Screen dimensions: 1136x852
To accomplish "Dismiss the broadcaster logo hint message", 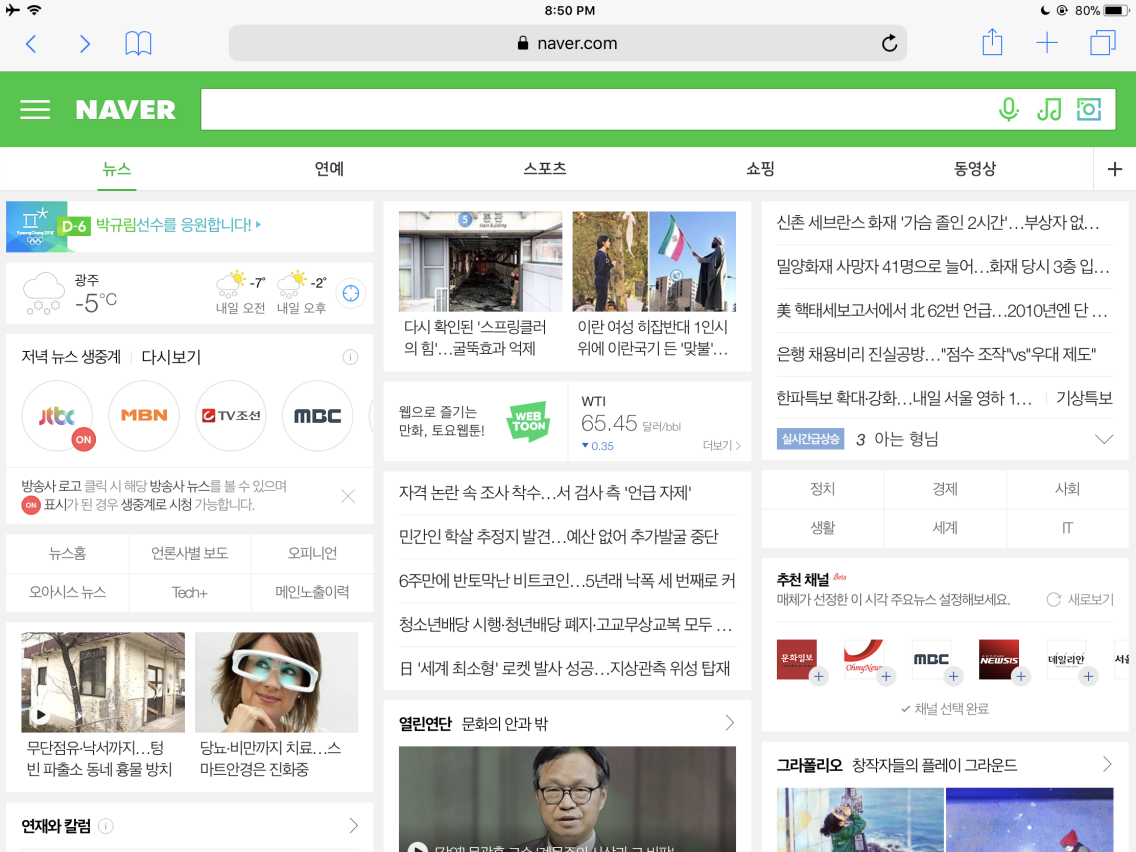I will coord(348,496).
